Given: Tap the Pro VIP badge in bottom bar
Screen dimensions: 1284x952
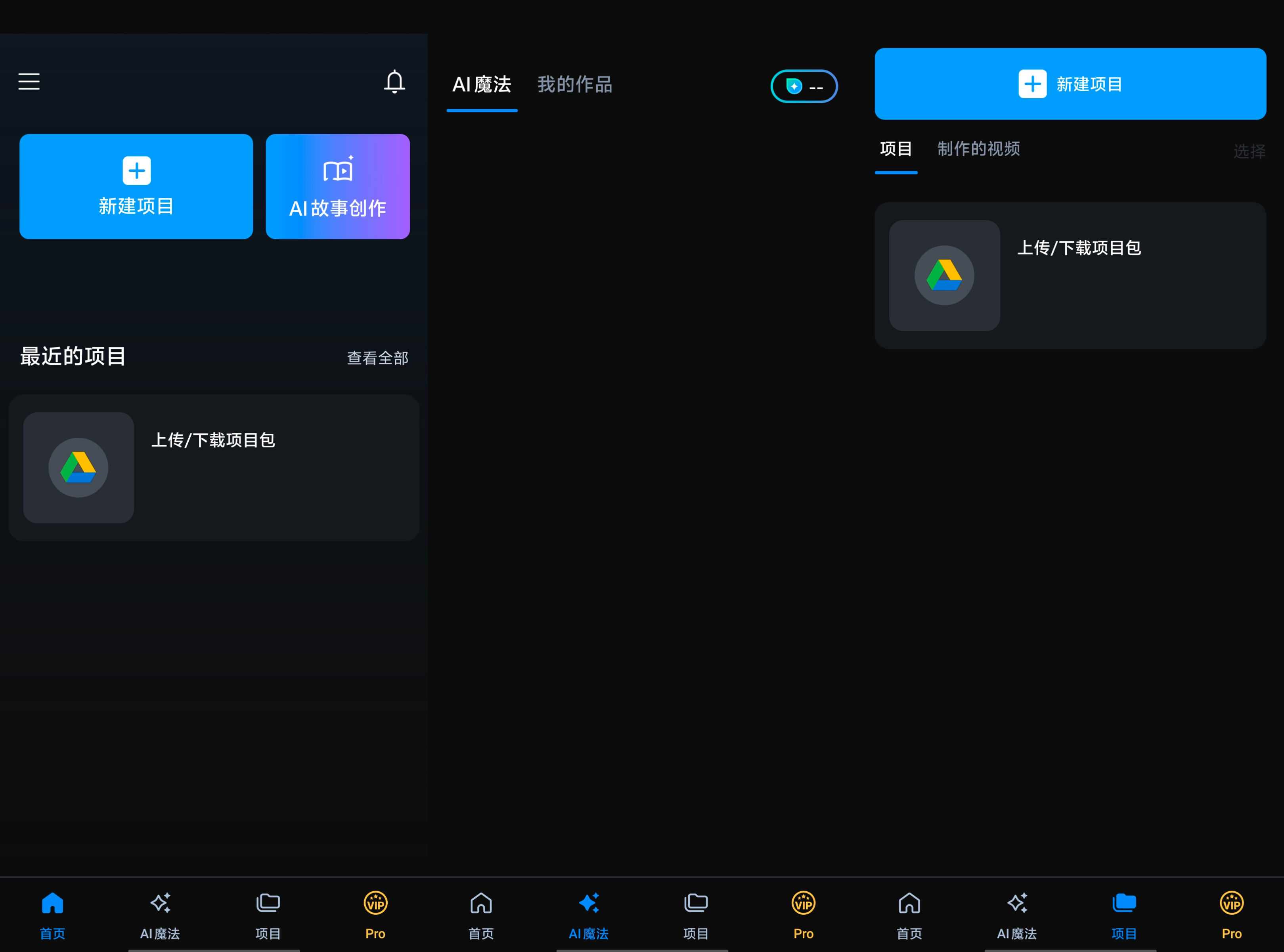Looking at the screenshot, I should [x=375, y=902].
